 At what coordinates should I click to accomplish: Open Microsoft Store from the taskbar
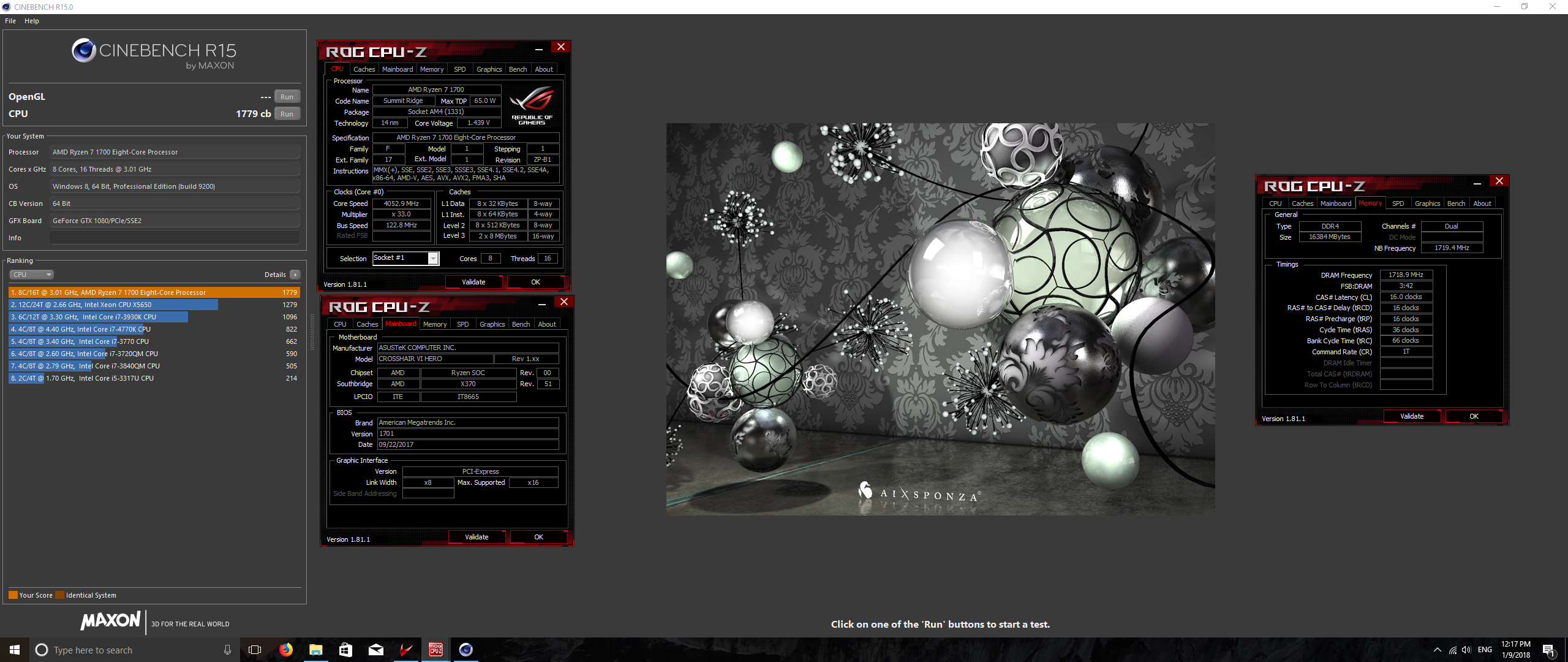pyautogui.click(x=345, y=650)
